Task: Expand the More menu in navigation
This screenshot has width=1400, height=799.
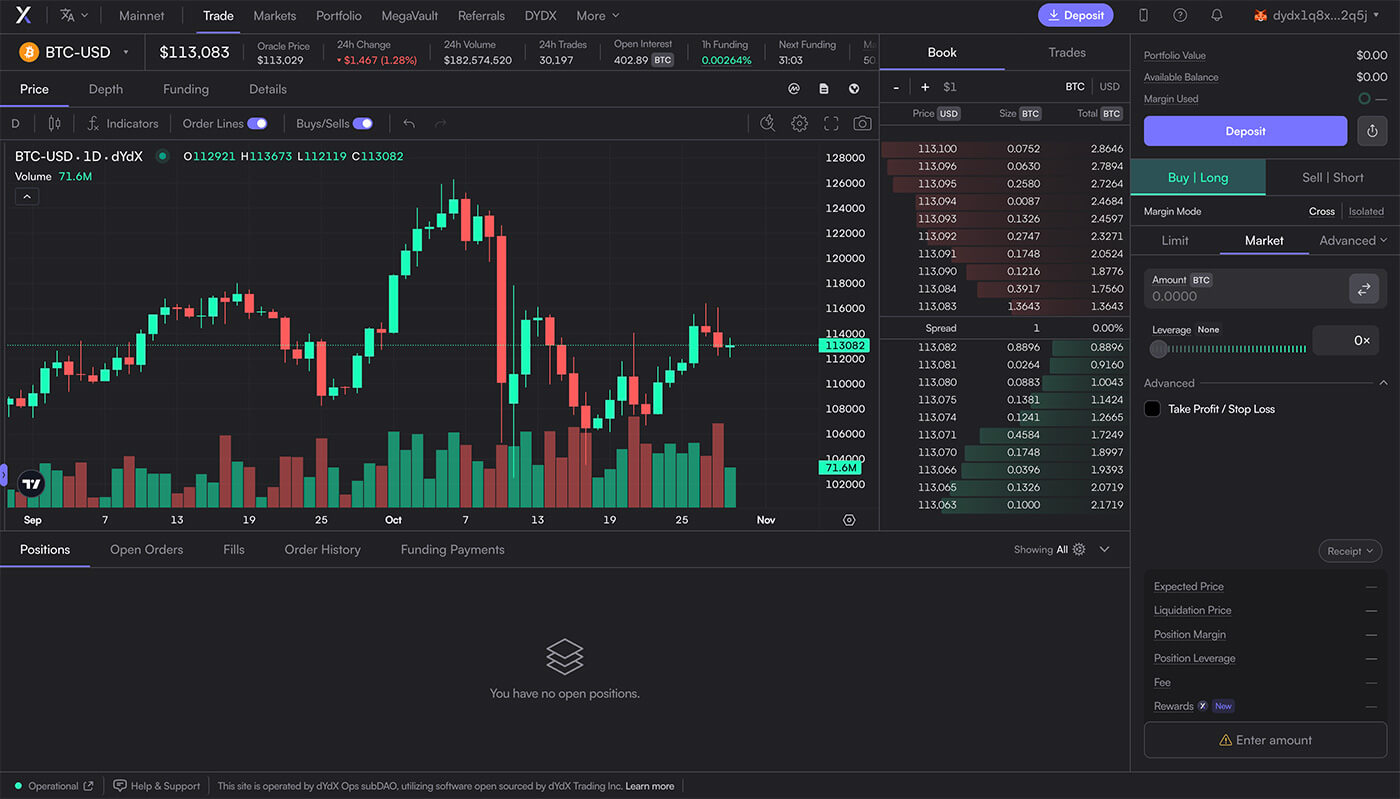Action: 597,16
